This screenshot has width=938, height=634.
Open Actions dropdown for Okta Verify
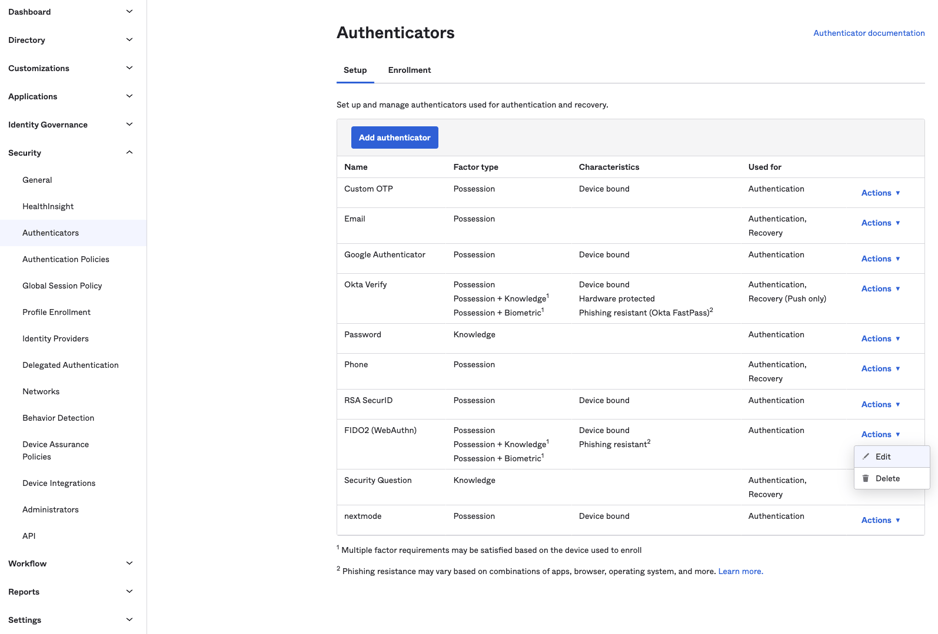[x=880, y=289]
